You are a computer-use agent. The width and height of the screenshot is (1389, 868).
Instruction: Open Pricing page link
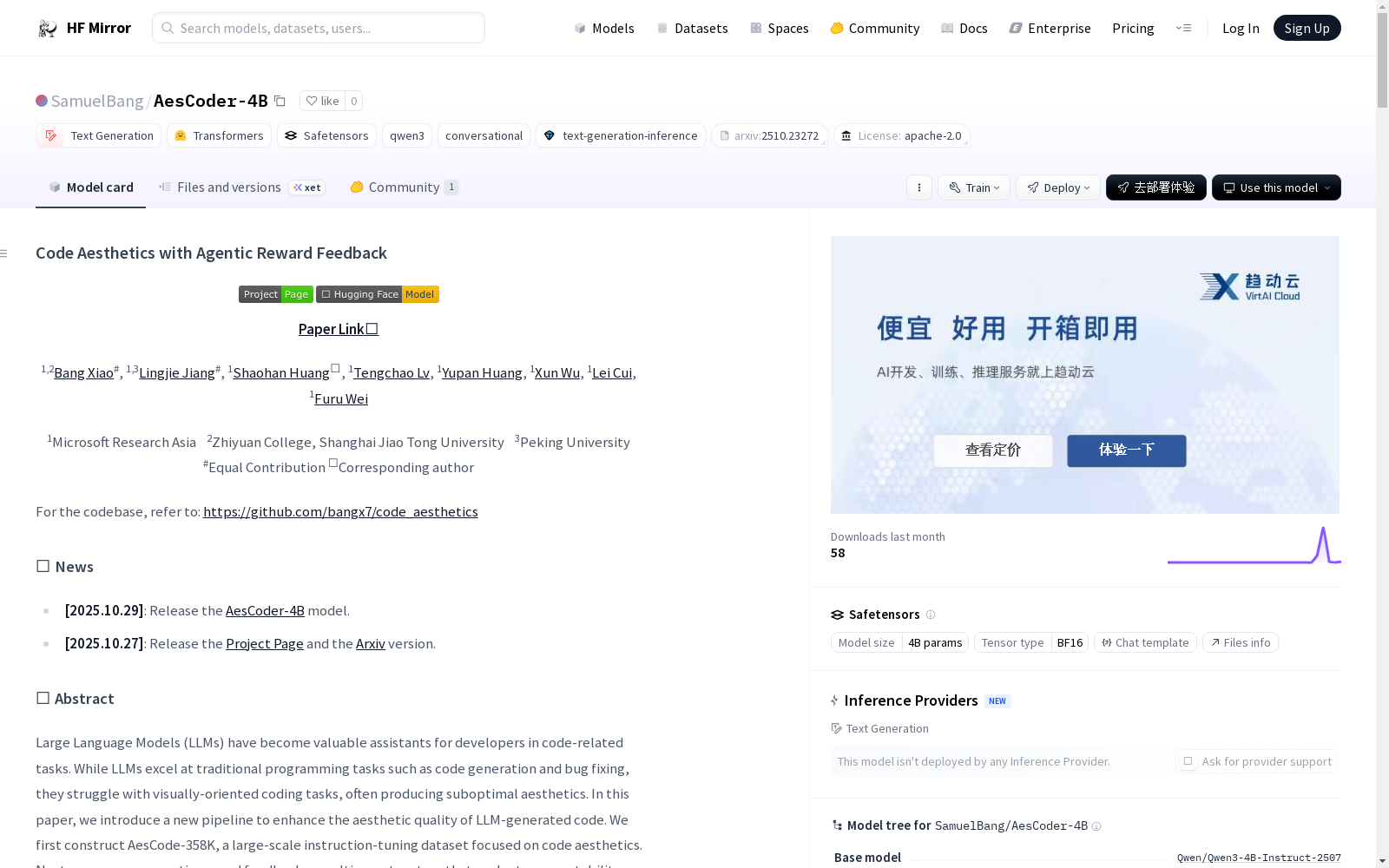coord(1133,29)
